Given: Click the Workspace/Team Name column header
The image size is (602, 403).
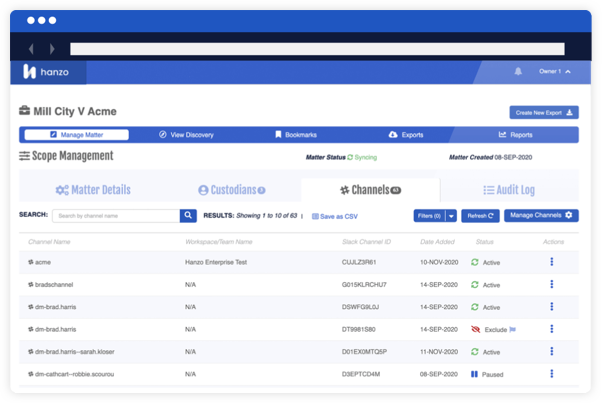Looking at the screenshot, I should pyautogui.click(x=219, y=242).
